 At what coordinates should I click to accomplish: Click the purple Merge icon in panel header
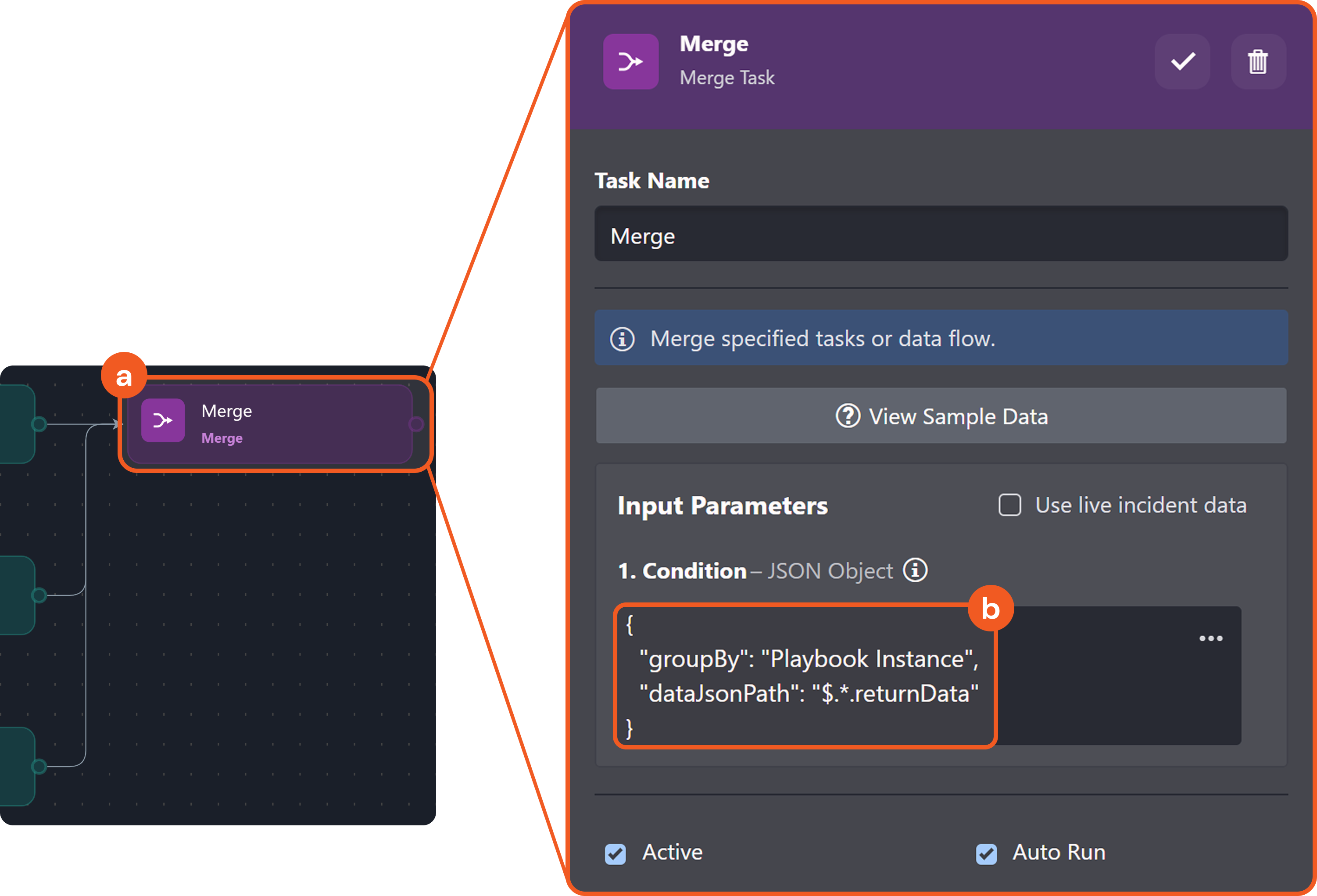coord(630,61)
